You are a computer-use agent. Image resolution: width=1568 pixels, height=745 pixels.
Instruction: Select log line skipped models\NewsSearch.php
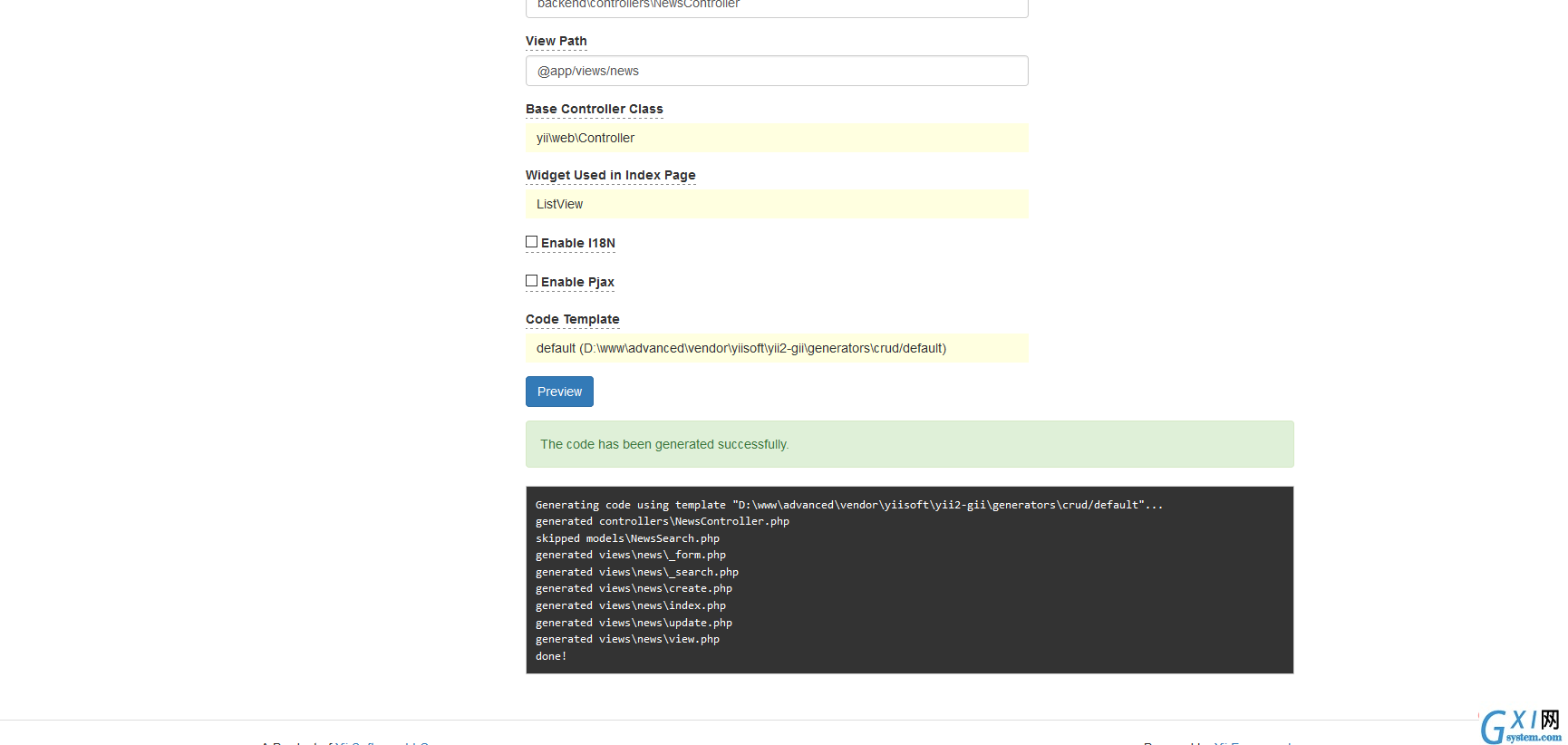pyautogui.click(x=627, y=538)
